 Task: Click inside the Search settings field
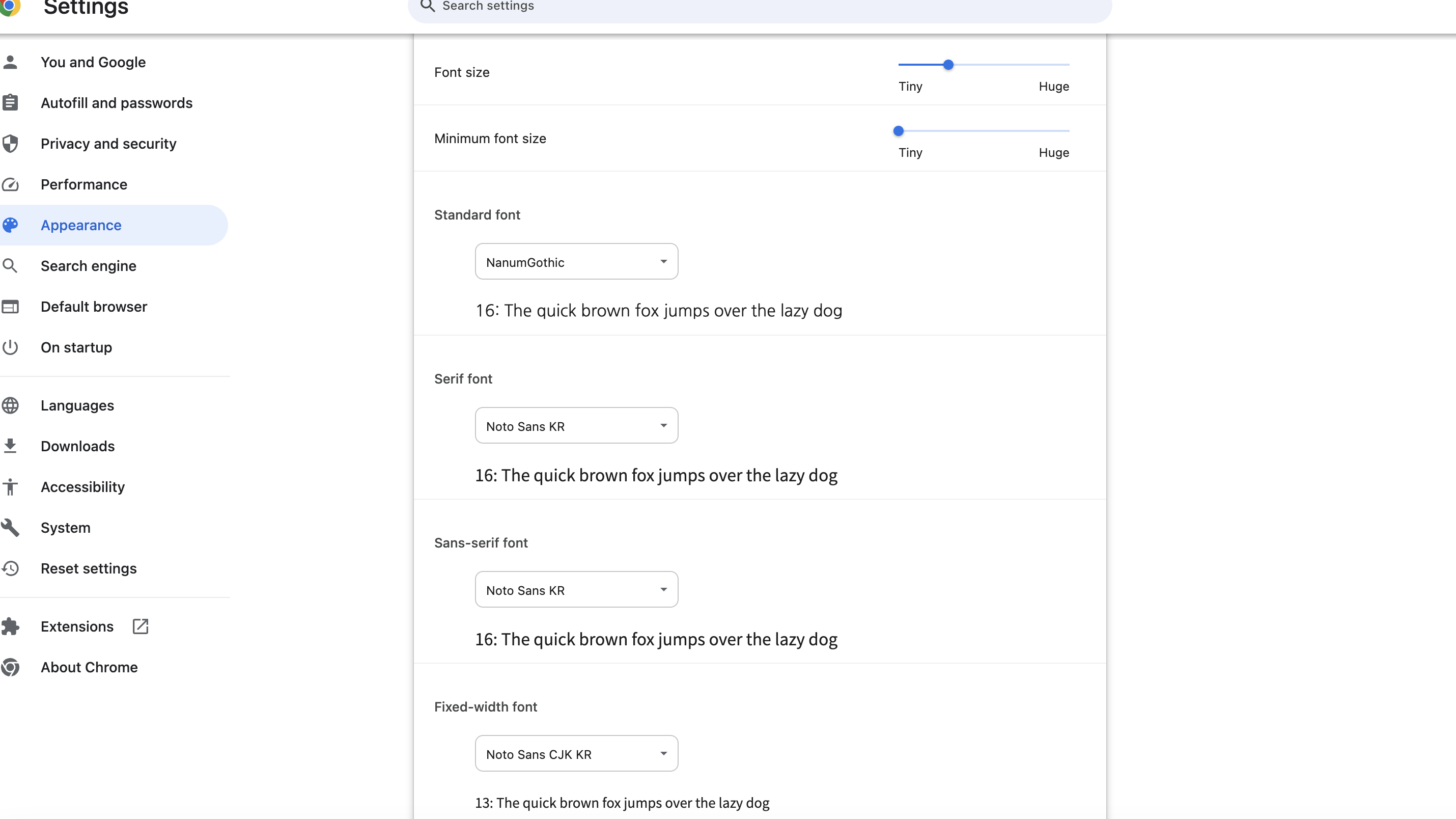758,7
